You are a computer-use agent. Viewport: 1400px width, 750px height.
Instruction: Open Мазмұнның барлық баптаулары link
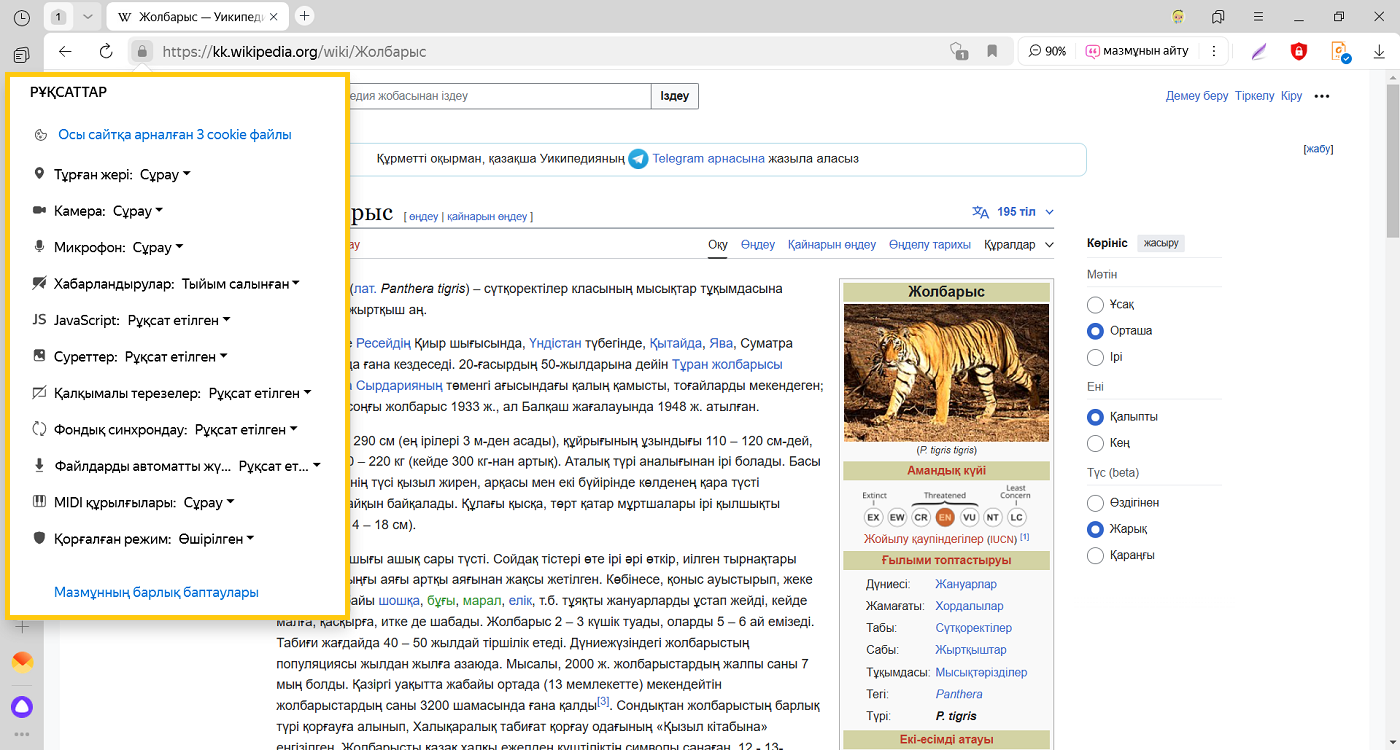point(156,592)
